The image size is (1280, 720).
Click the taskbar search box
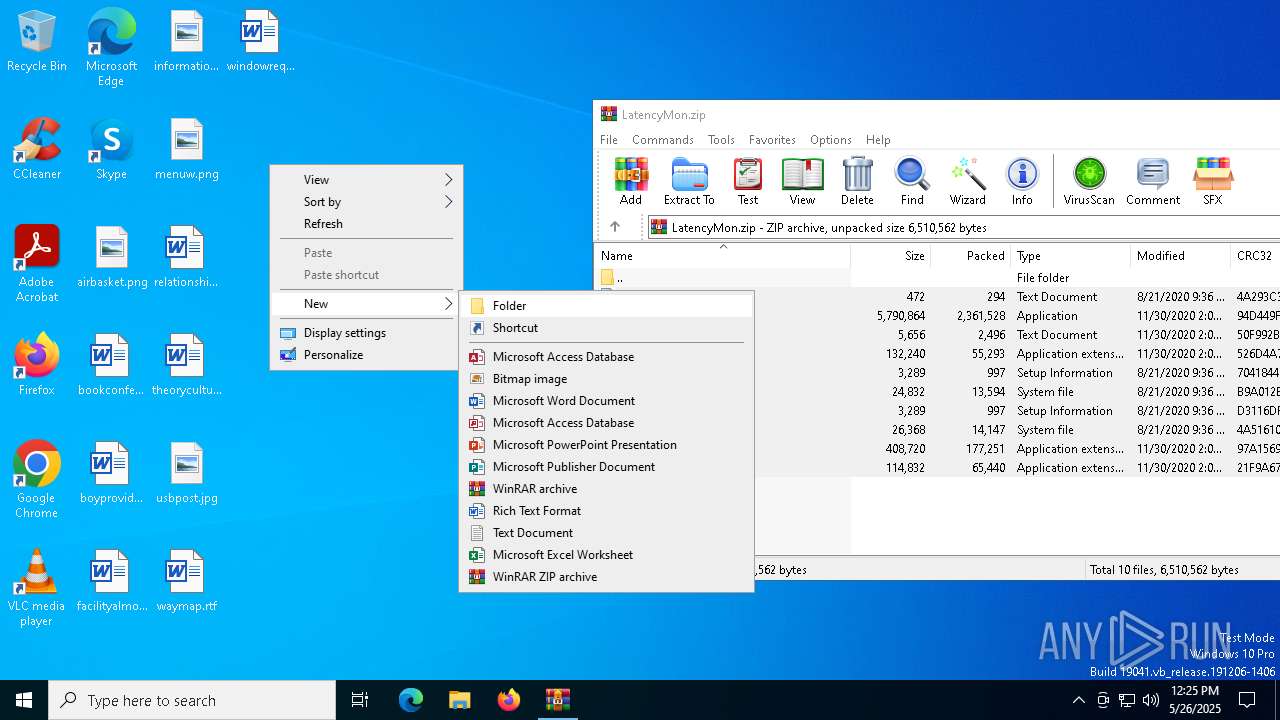click(x=192, y=700)
